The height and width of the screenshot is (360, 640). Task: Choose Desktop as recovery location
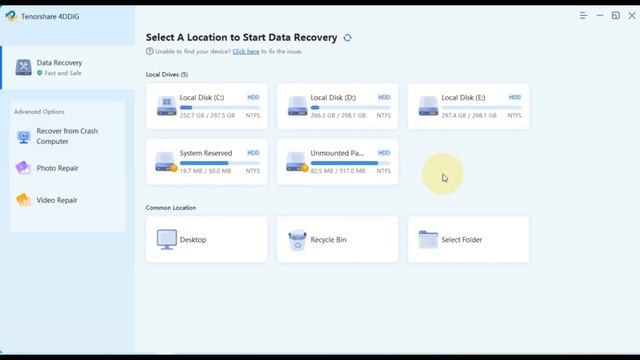[207, 240]
